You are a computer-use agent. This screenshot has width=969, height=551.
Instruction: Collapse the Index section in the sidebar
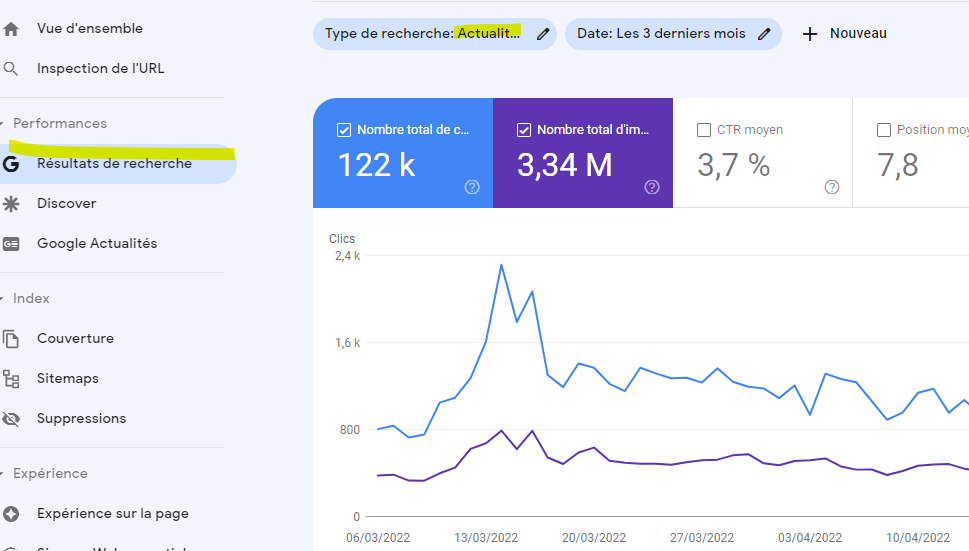pos(3,299)
